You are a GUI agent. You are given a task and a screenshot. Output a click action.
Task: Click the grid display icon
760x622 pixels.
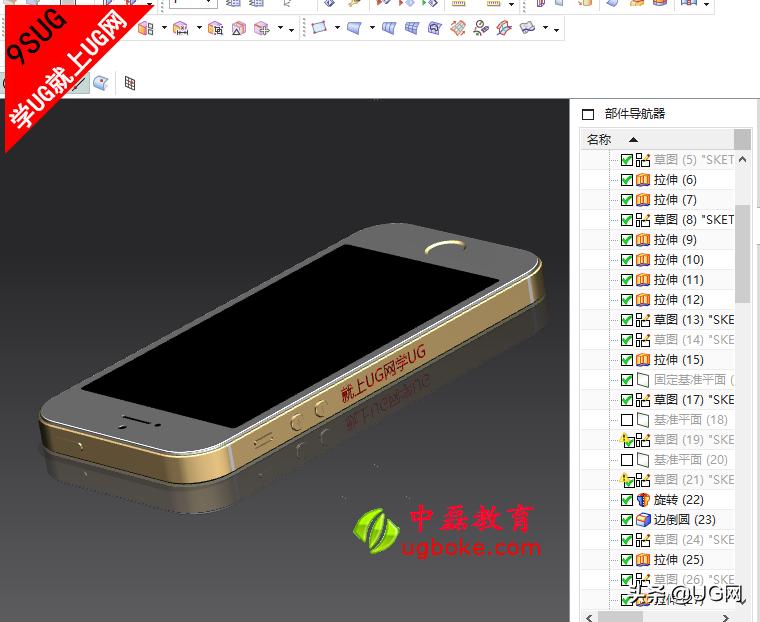130,83
